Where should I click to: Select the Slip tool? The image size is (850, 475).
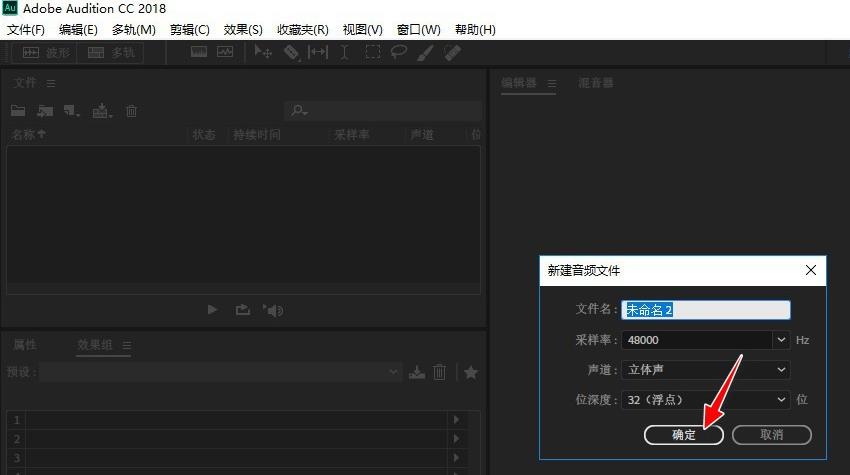318,53
